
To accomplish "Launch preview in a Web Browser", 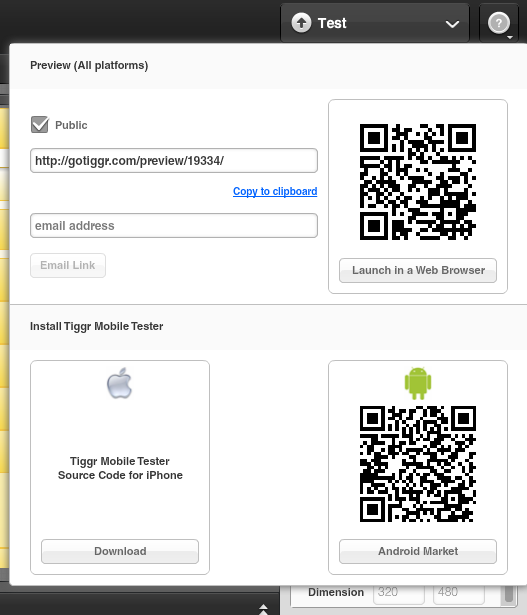I will pyautogui.click(x=418, y=270).
